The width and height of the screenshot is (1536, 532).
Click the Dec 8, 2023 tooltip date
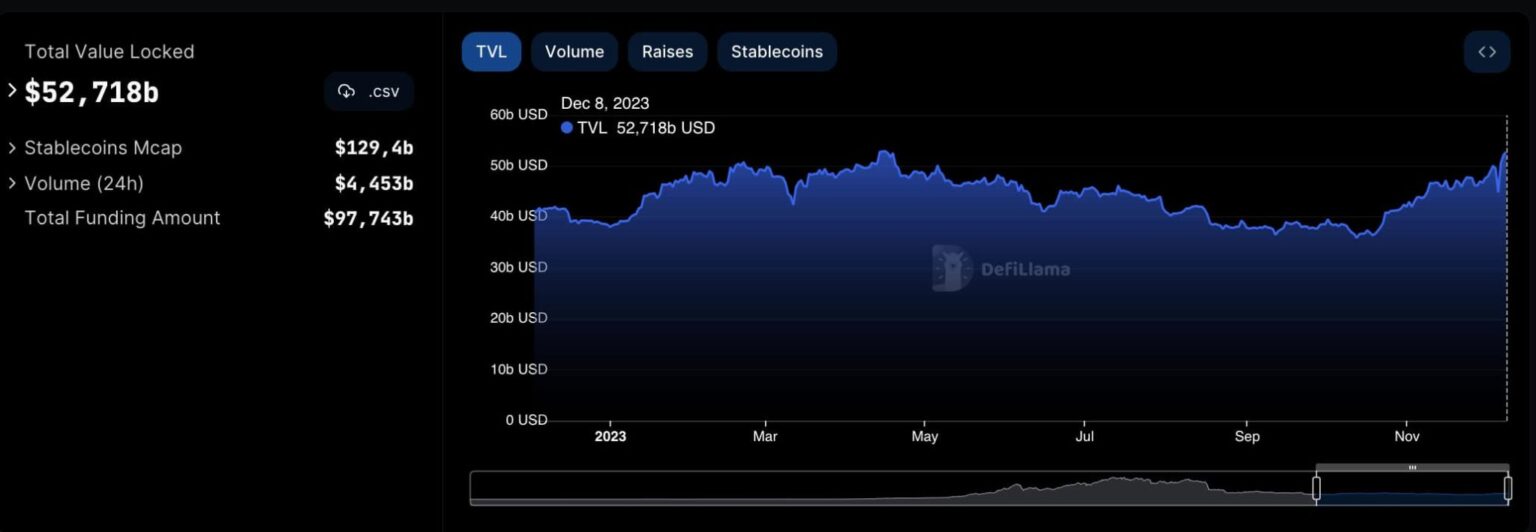coord(605,103)
